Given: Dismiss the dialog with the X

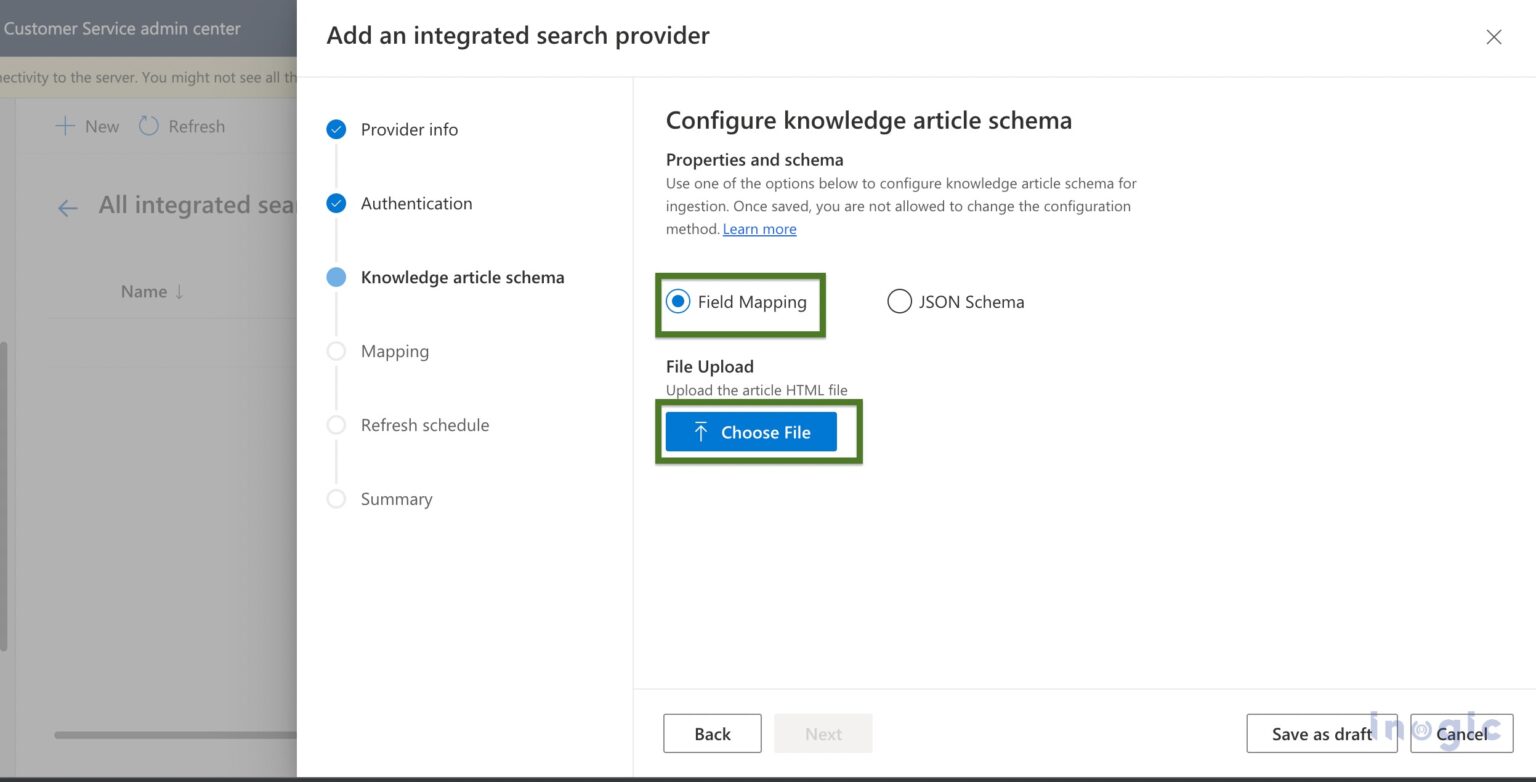Looking at the screenshot, I should pos(1494,36).
